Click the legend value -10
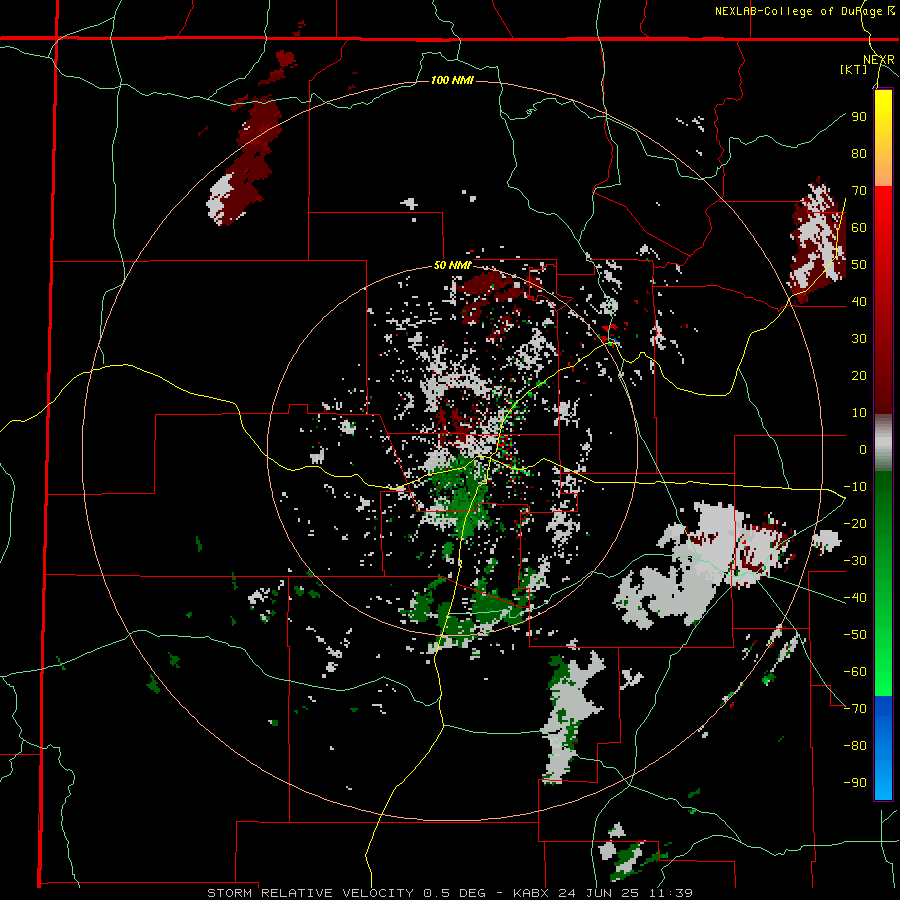Viewport: 900px width, 900px height. pyautogui.click(x=855, y=487)
